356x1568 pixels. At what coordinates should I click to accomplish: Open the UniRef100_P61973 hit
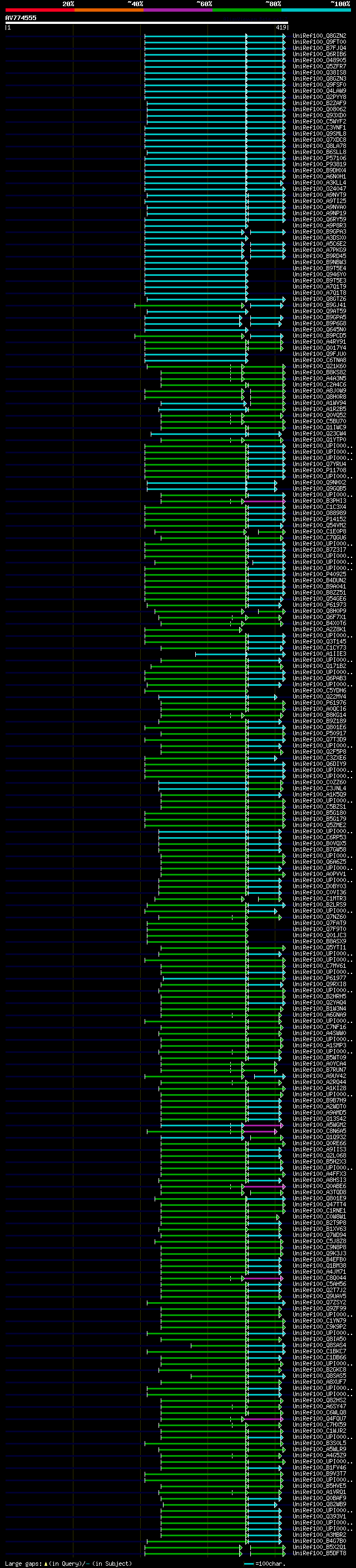tap(319, 605)
